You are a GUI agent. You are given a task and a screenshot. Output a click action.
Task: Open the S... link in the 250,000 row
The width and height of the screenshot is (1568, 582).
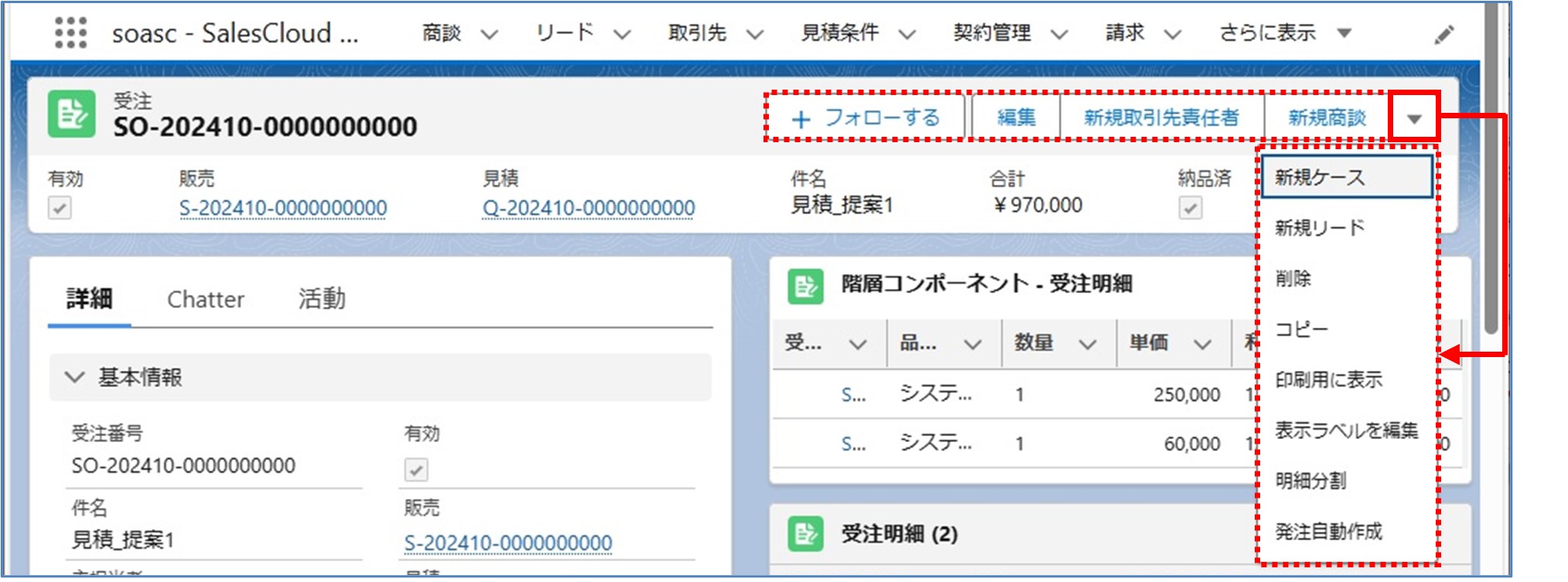click(x=853, y=395)
